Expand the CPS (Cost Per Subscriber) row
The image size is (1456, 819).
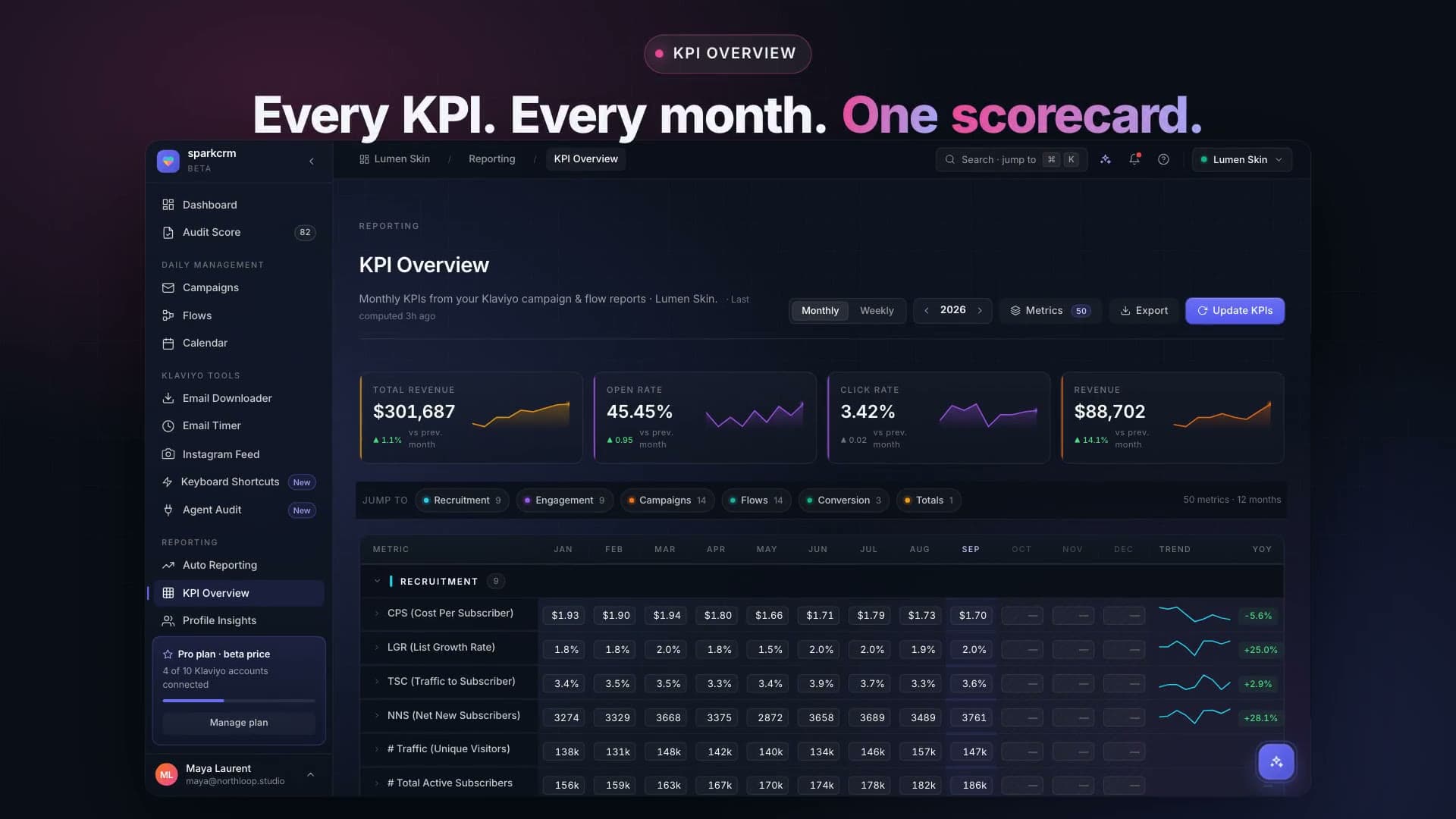coord(377,613)
